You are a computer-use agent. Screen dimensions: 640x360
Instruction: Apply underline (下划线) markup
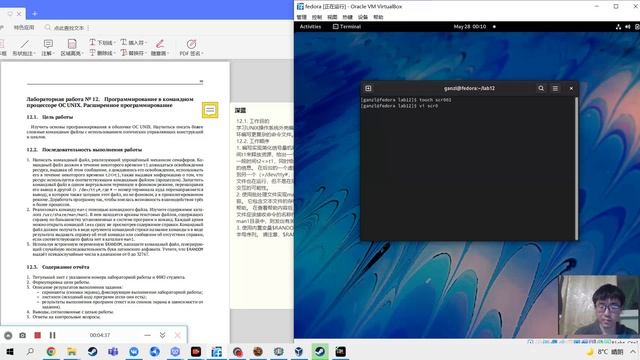(x=102, y=42)
